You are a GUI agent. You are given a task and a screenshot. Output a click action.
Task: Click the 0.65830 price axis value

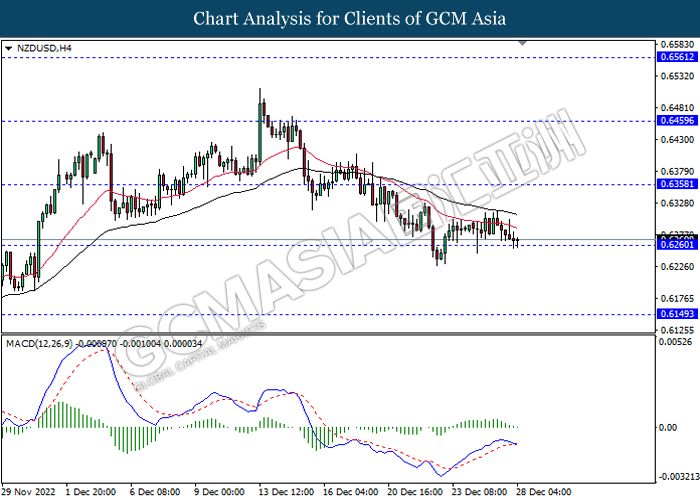(677, 44)
